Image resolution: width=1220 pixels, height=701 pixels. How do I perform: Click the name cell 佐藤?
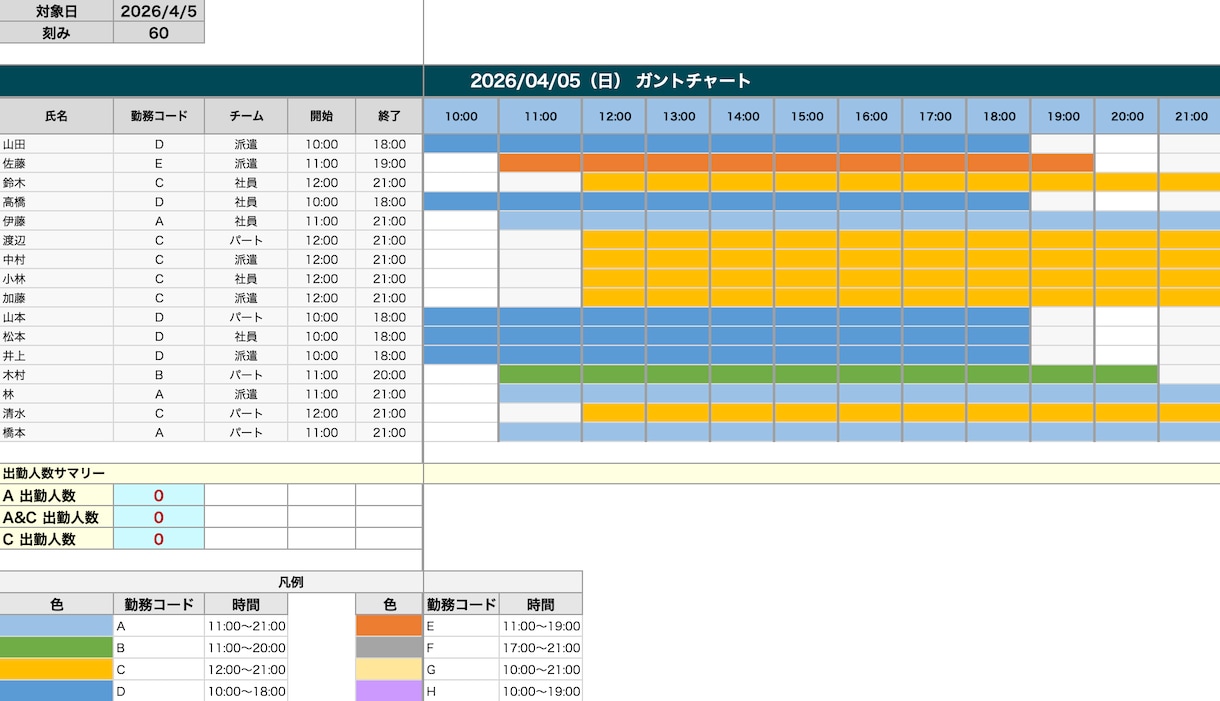click(57, 163)
